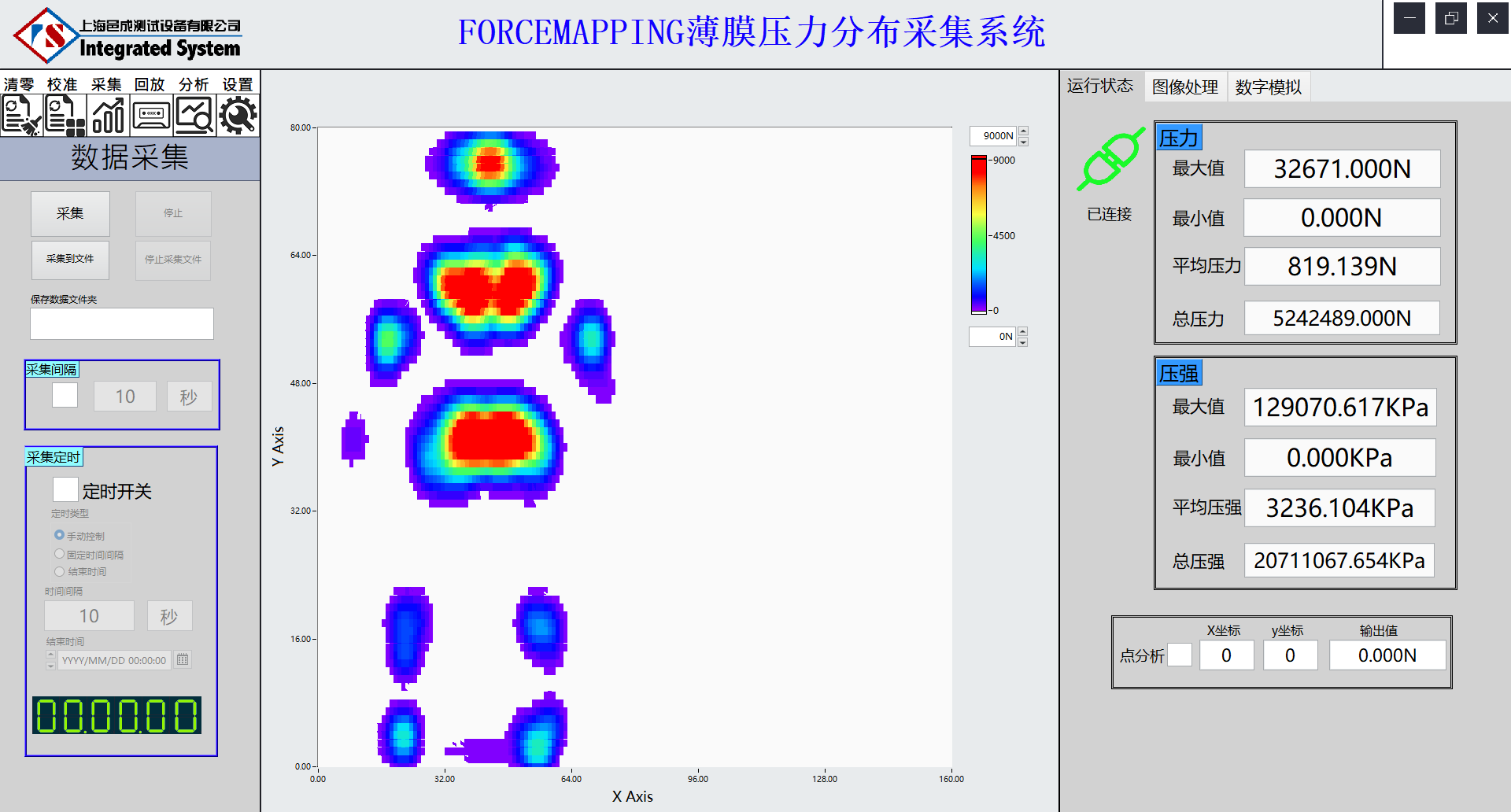Click the 采集 start button
This screenshot has width=1511, height=812.
pos(70,213)
